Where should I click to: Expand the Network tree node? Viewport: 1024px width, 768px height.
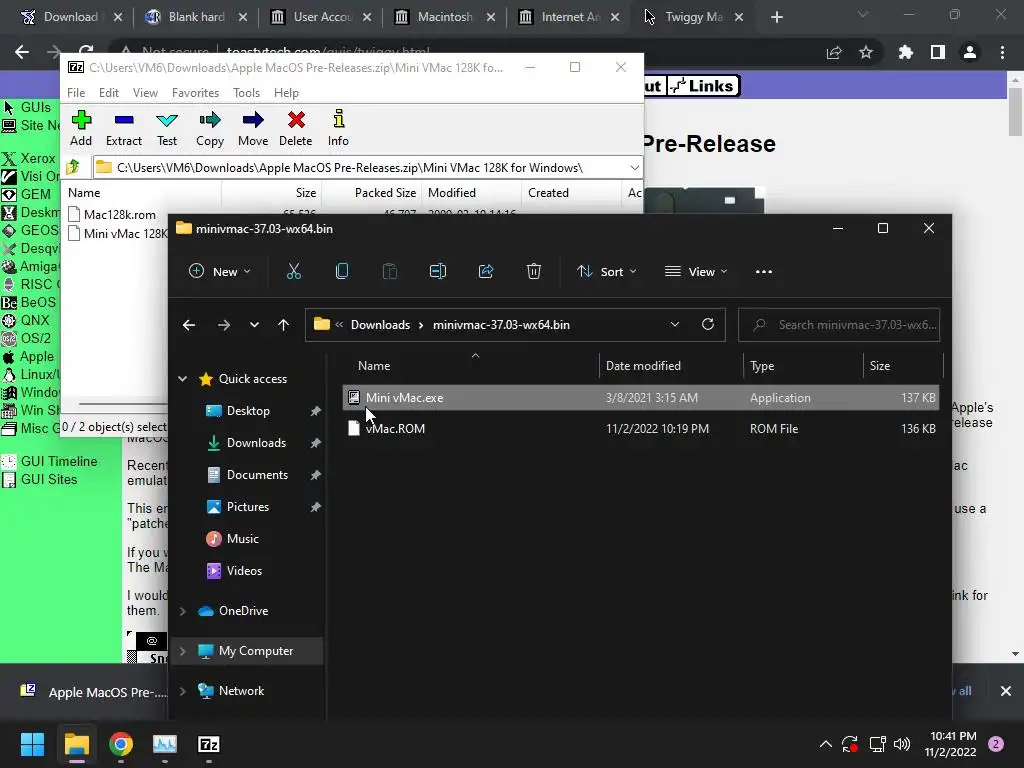183,691
